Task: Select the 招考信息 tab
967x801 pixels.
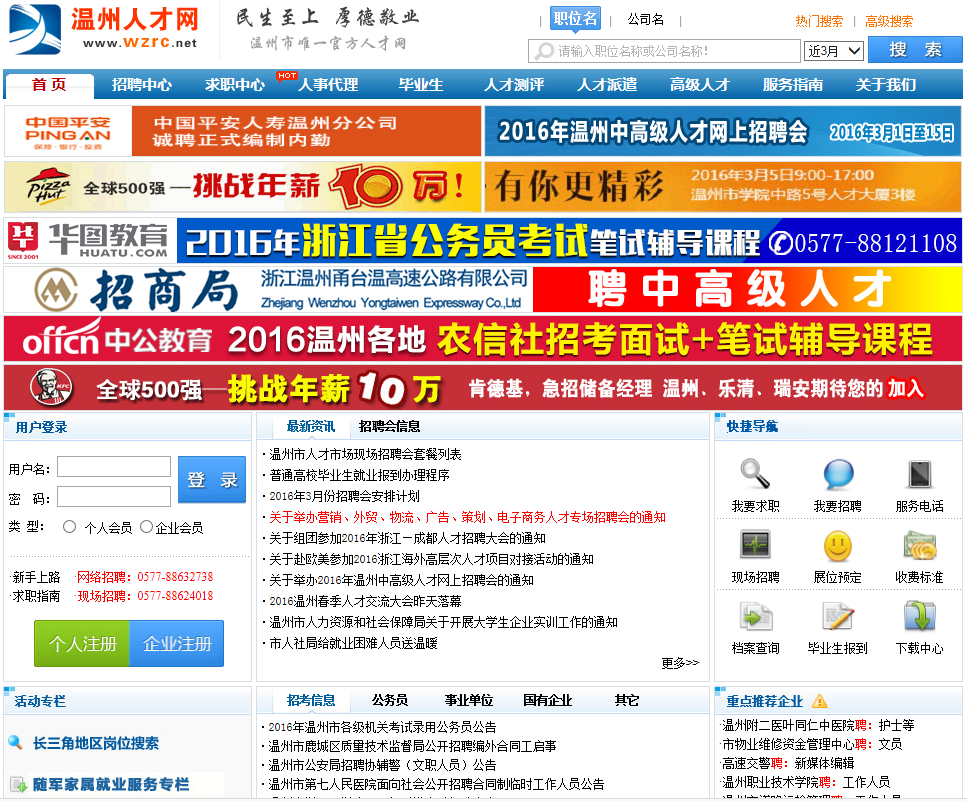Action: 311,700
